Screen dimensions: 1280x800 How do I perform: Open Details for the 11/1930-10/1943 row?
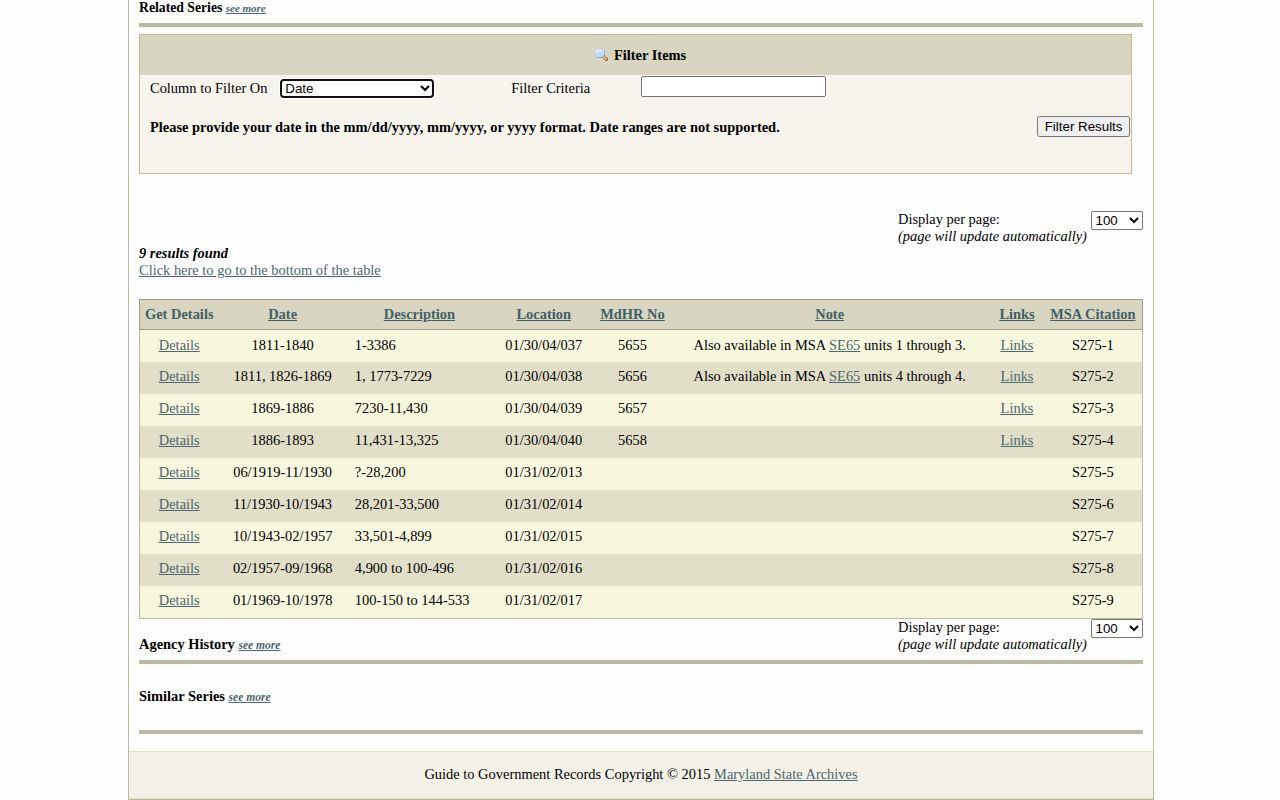point(179,504)
